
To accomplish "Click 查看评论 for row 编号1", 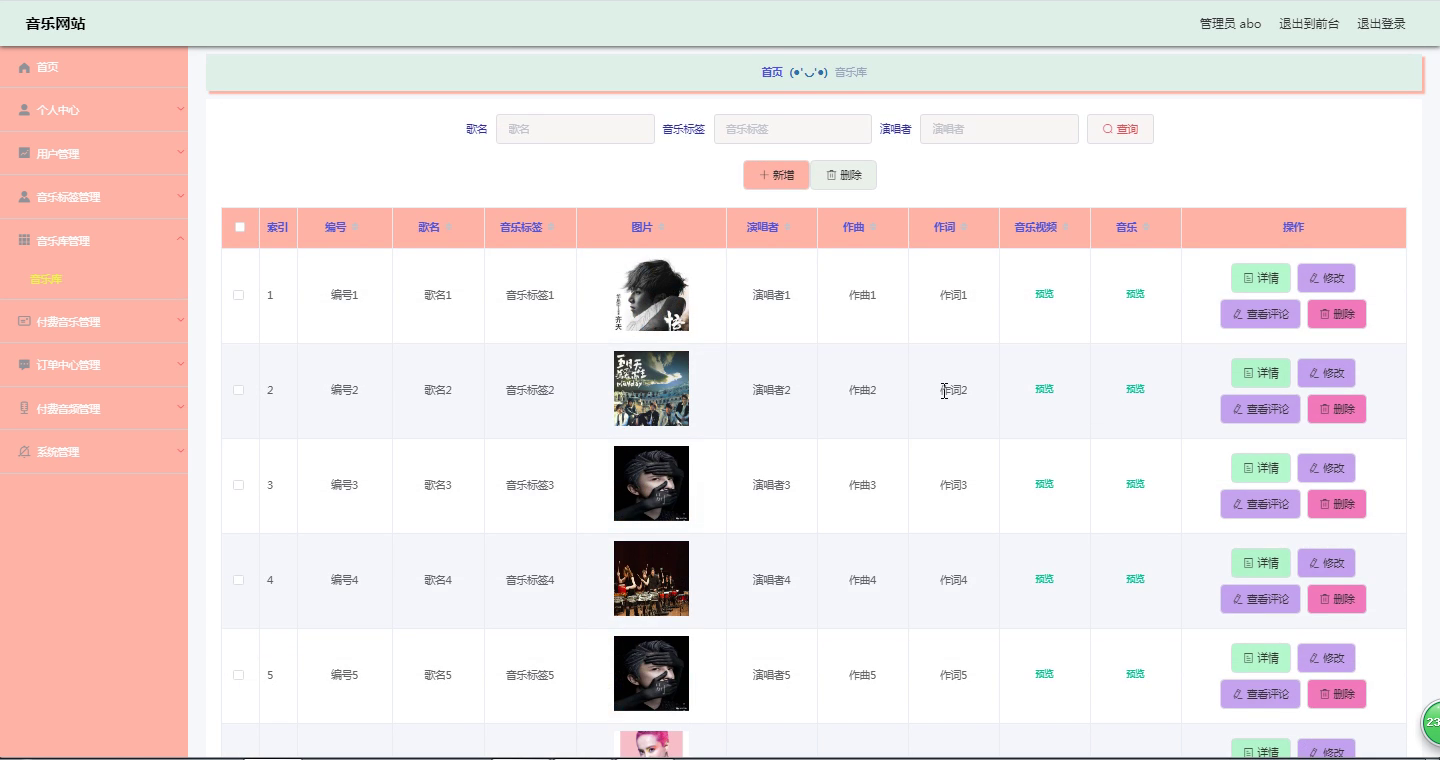I will [x=1260, y=314].
